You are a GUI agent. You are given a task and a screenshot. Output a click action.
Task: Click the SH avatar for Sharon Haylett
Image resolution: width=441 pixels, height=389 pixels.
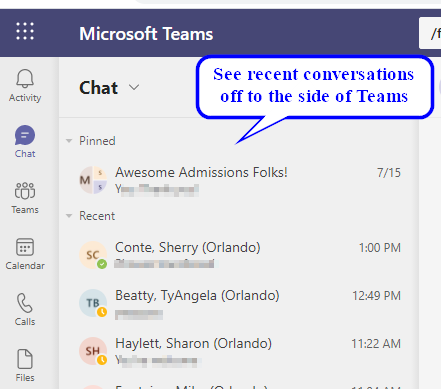tap(93, 351)
